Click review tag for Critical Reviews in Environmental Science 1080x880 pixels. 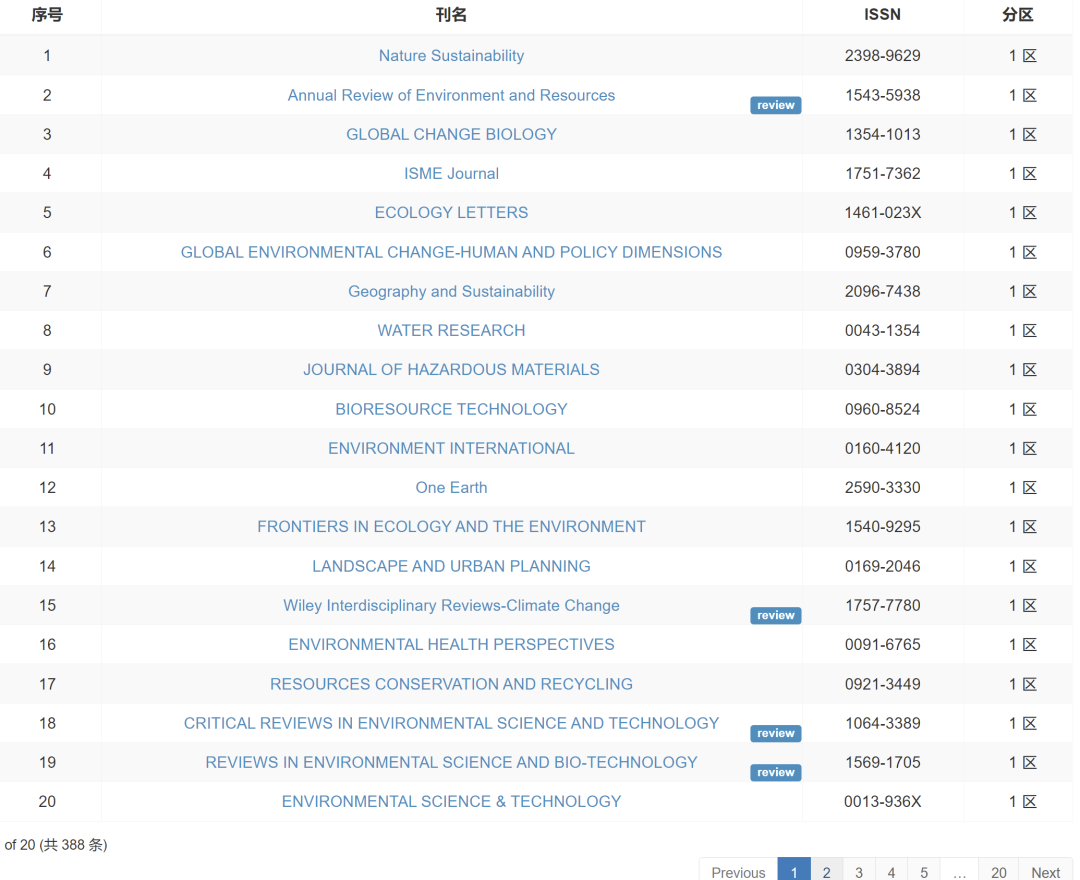coord(775,733)
